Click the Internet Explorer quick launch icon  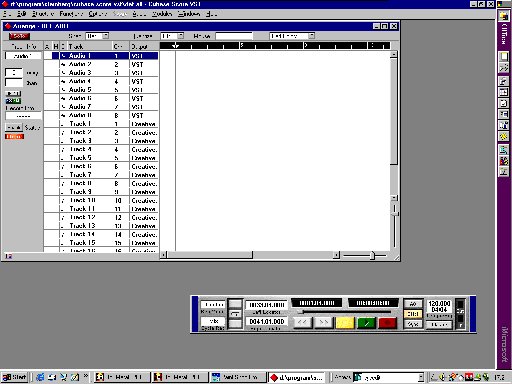coord(40,377)
